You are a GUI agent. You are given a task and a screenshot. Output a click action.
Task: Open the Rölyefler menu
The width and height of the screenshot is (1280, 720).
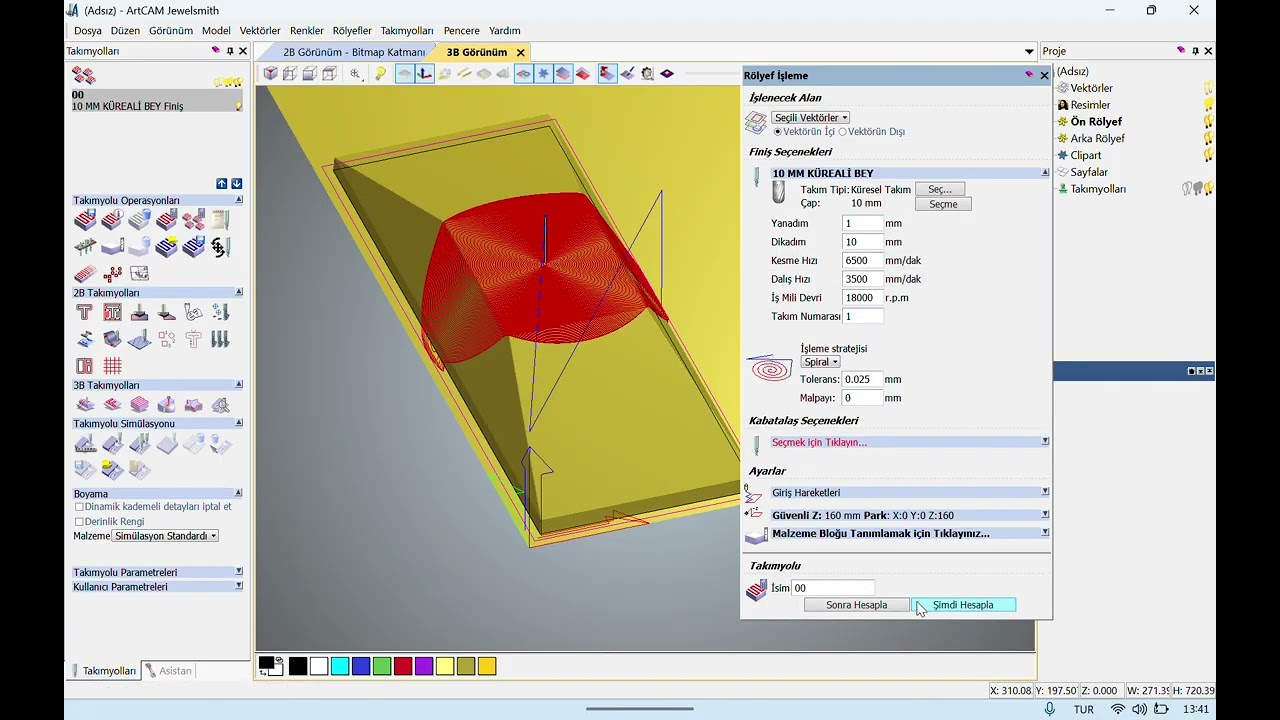pyautogui.click(x=352, y=31)
